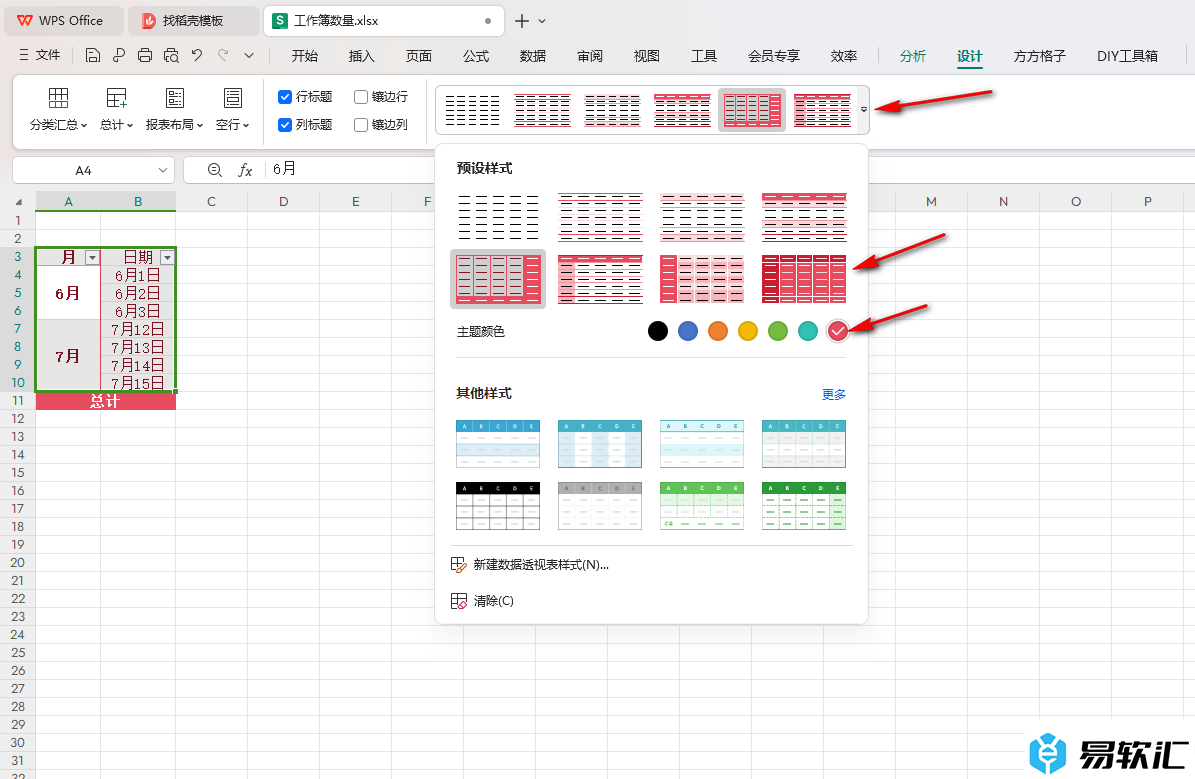Screen dimensions: 1195x779
Task: Click the 清除(C) clear style icon
Action: coord(458,601)
